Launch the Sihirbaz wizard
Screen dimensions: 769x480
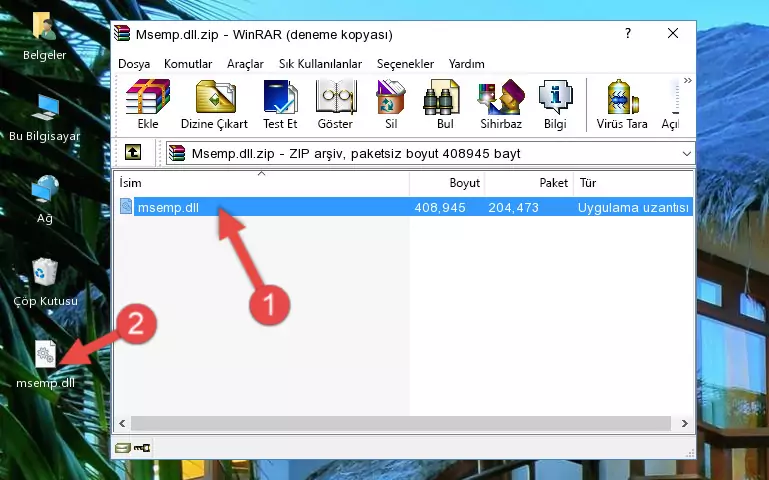pyautogui.click(x=501, y=104)
